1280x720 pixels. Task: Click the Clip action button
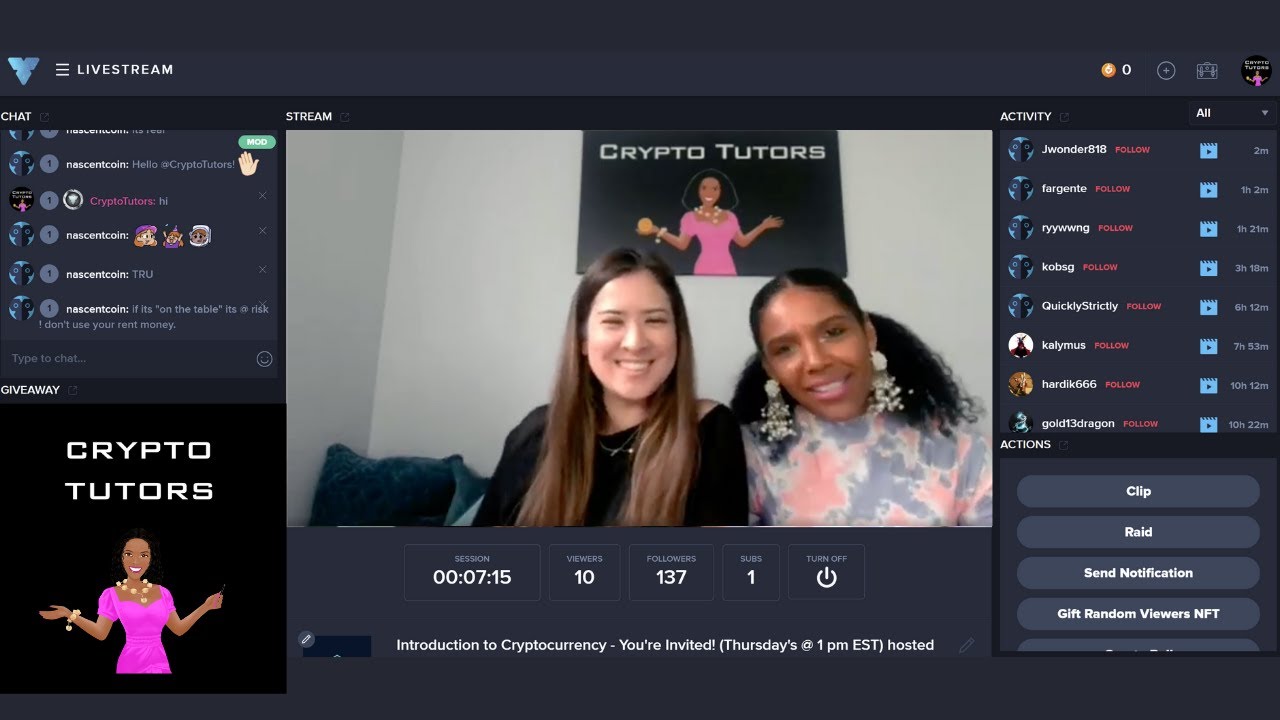pyautogui.click(x=1138, y=491)
